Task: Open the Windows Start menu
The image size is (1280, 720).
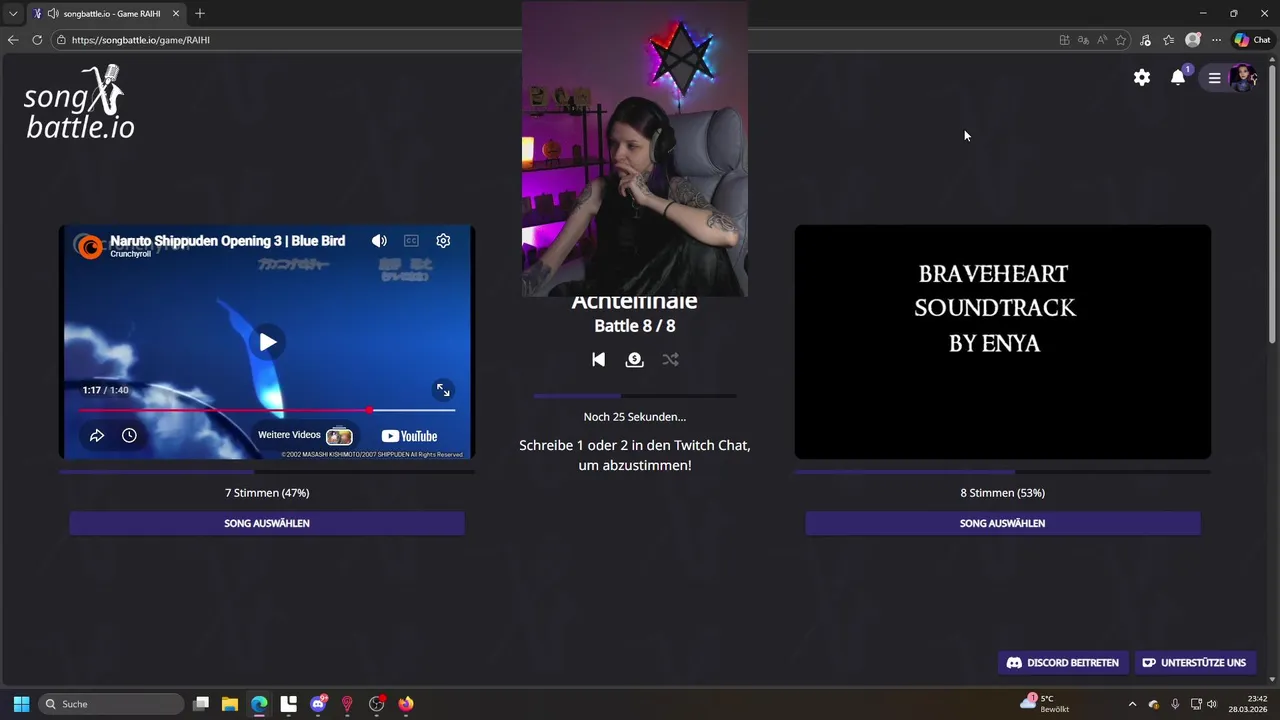Action: pos(21,704)
